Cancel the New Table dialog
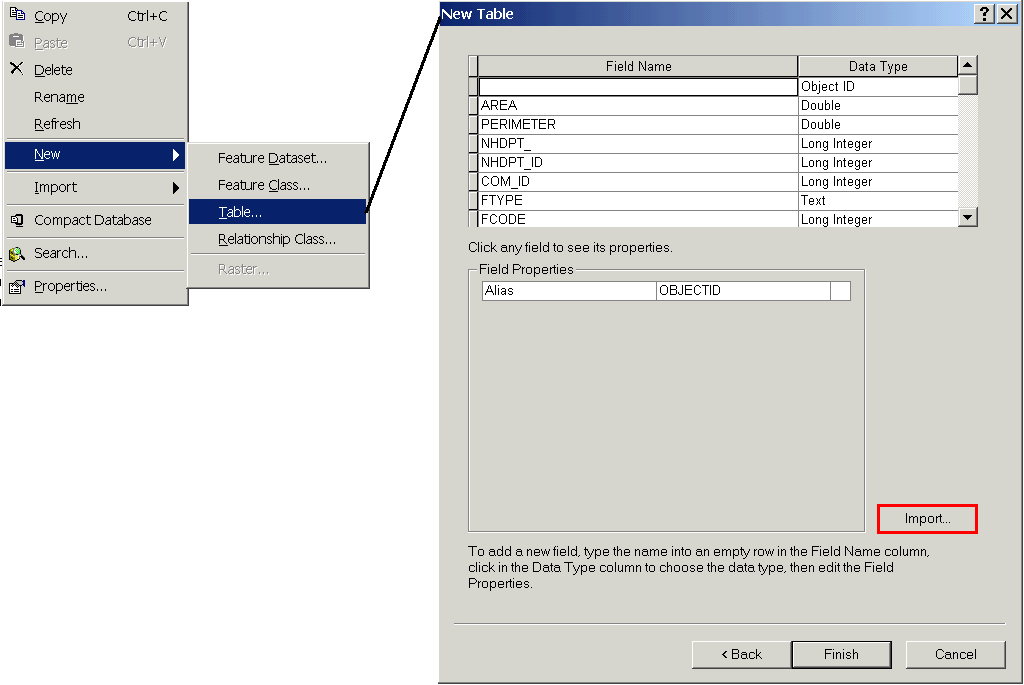The width and height of the screenshot is (1024, 685). [x=955, y=654]
